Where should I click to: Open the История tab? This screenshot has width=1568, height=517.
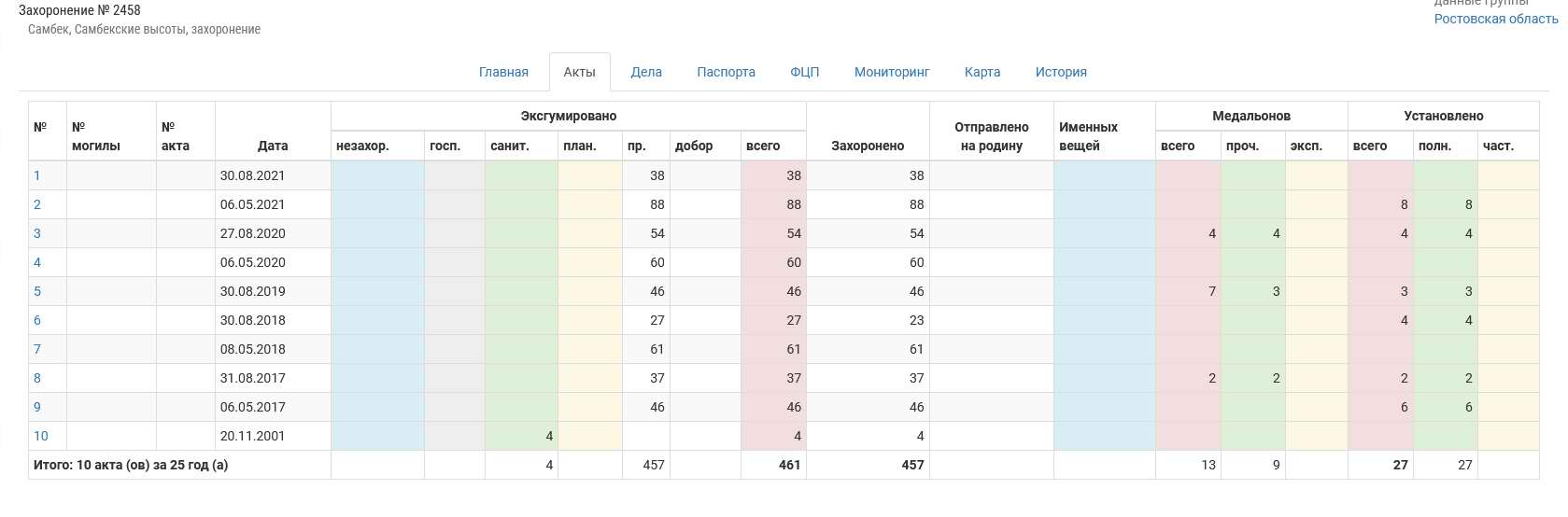(x=1061, y=72)
